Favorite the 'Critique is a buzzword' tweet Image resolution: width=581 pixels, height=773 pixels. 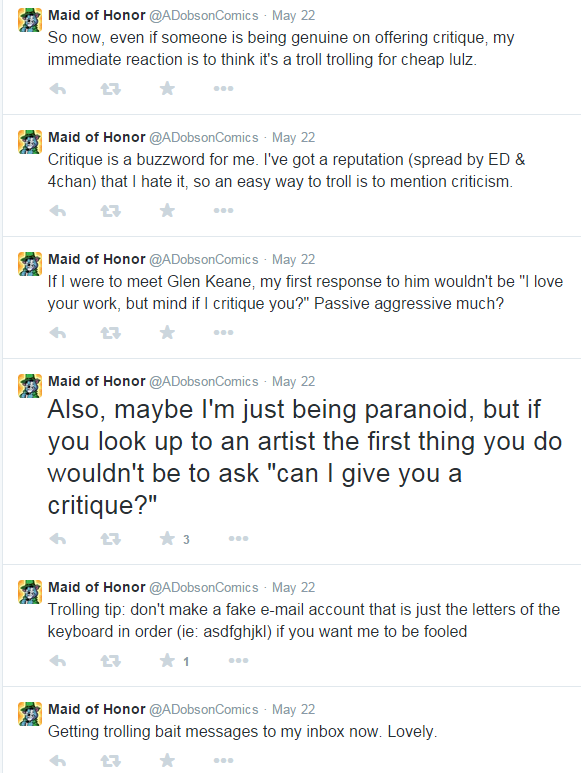pos(168,211)
